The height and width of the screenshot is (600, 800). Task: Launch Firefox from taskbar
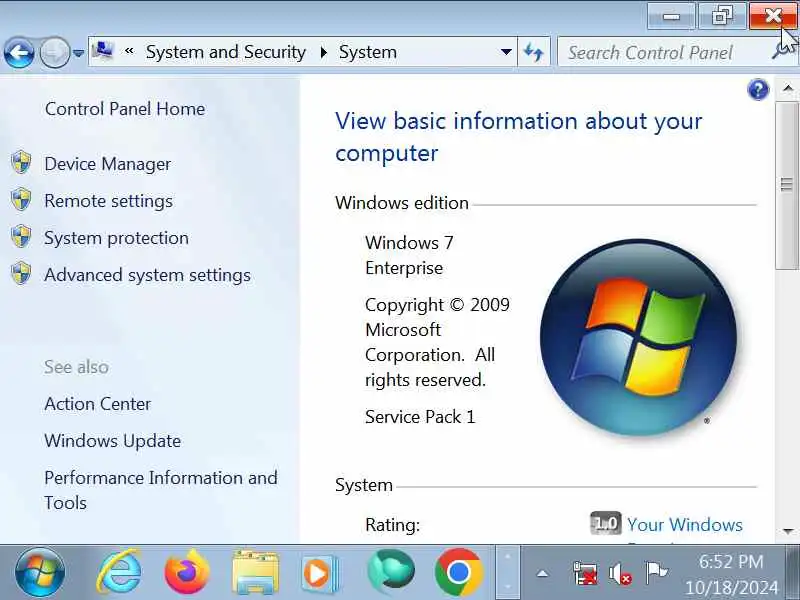187,572
